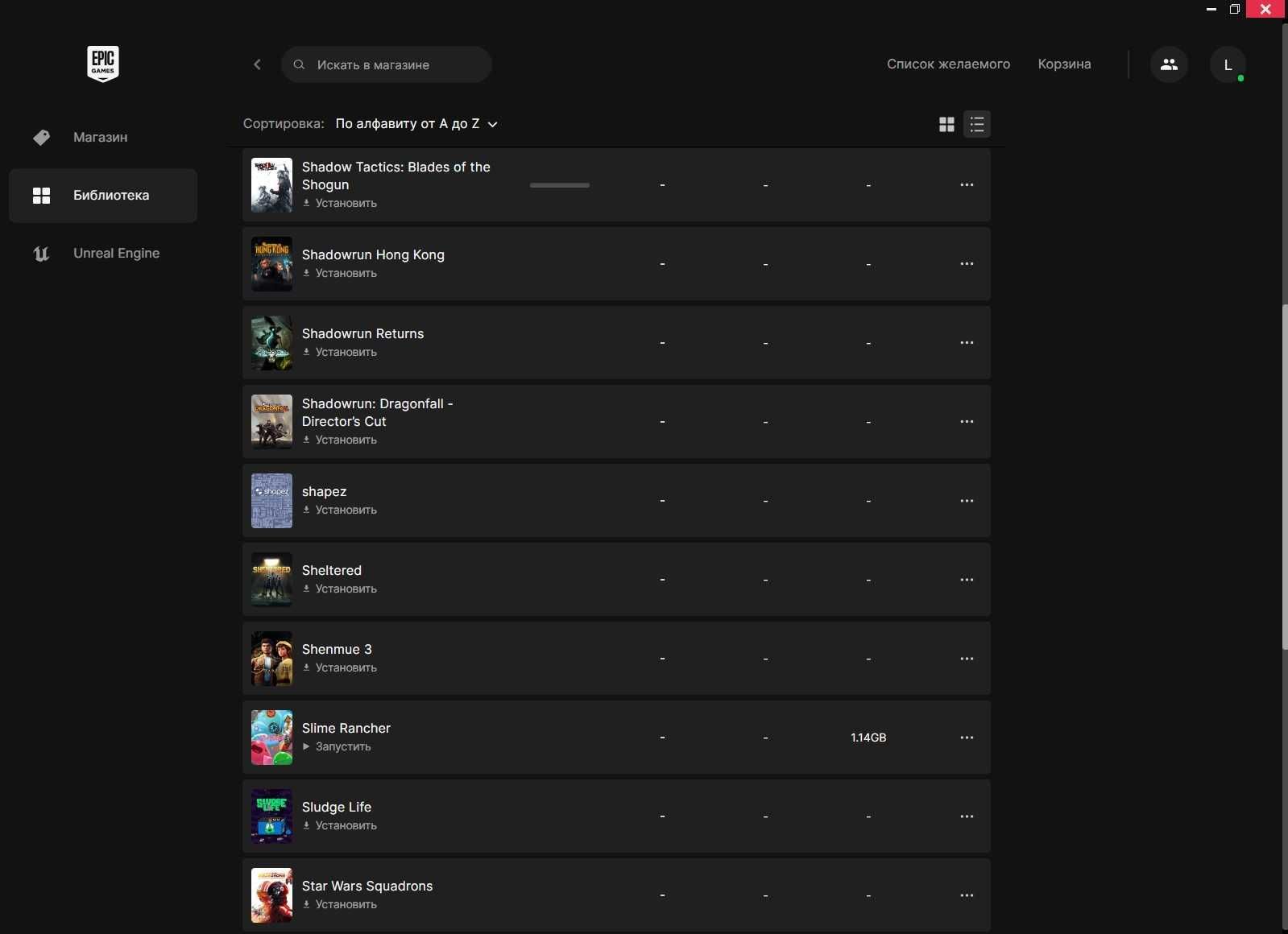Open more options for Sludge Life
The image size is (1288, 934).
pos(967,816)
